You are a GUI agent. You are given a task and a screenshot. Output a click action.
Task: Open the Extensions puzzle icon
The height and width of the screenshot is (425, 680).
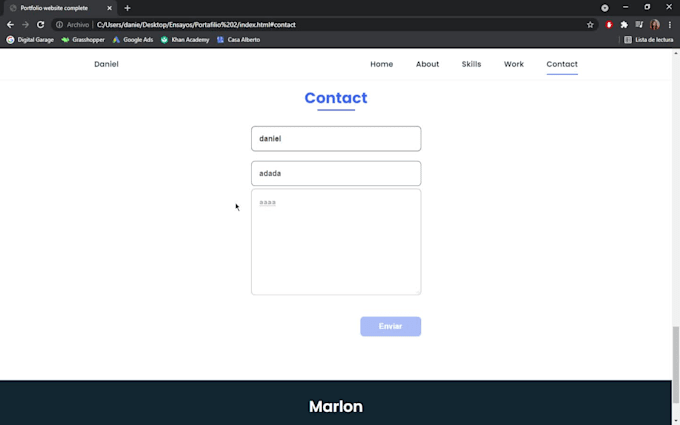(x=624, y=25)
